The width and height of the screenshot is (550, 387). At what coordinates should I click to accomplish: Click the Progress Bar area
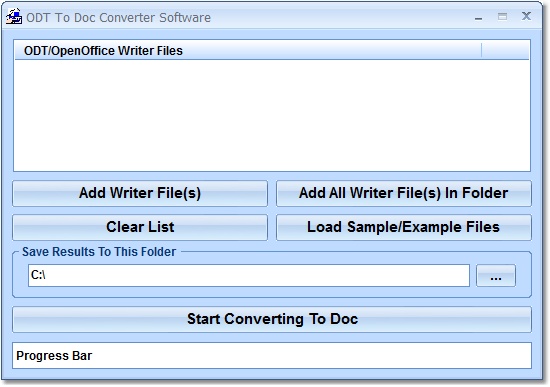(272, 355)
